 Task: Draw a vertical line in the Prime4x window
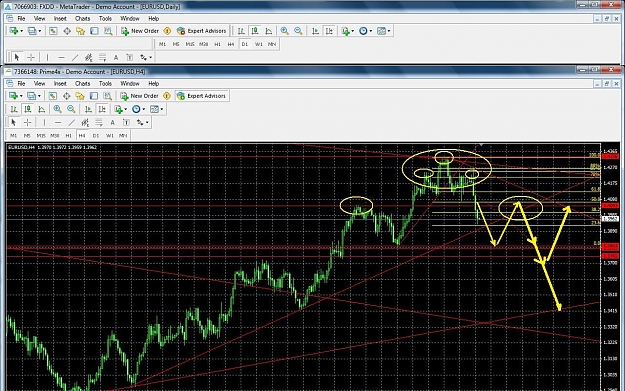[x=44, y=122]
